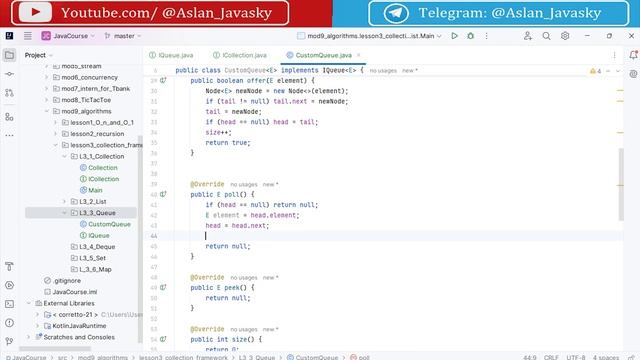Open IDE settings gear
This screenshot has height=360, width=640.
click(565, 36)
